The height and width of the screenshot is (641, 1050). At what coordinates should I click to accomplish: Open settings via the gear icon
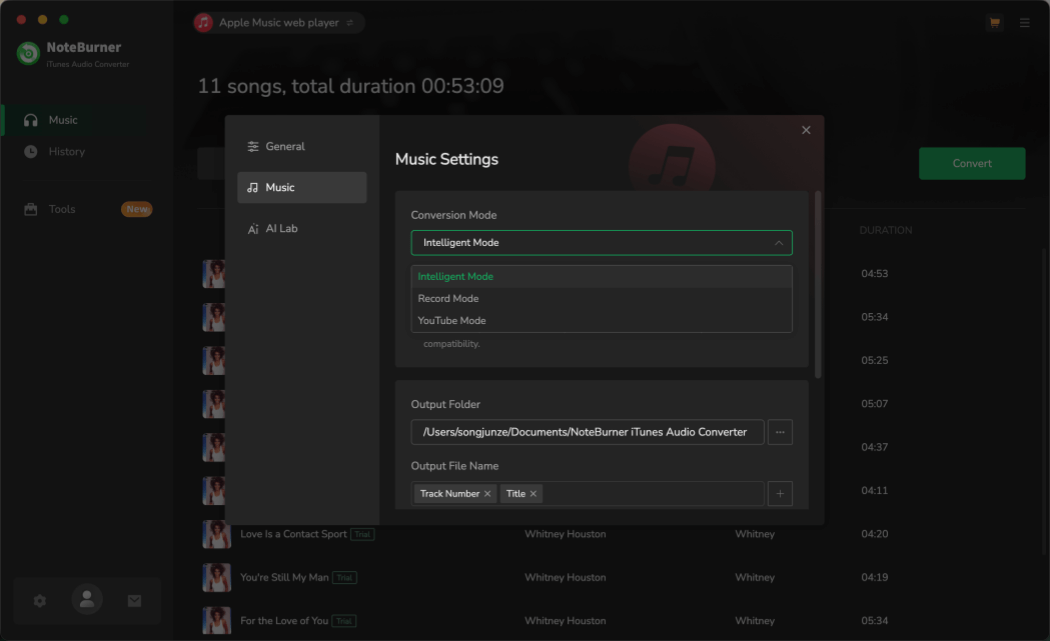point(39,601)
